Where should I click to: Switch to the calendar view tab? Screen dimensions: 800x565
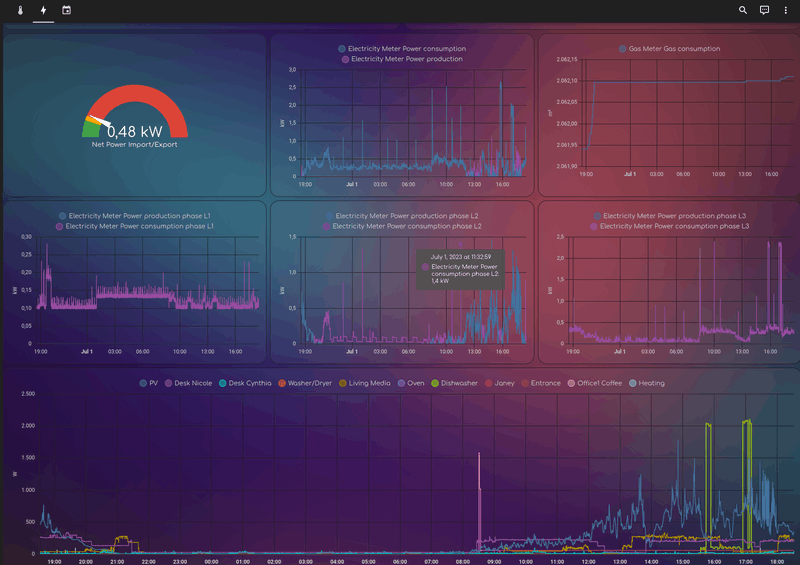coord(66,10)
